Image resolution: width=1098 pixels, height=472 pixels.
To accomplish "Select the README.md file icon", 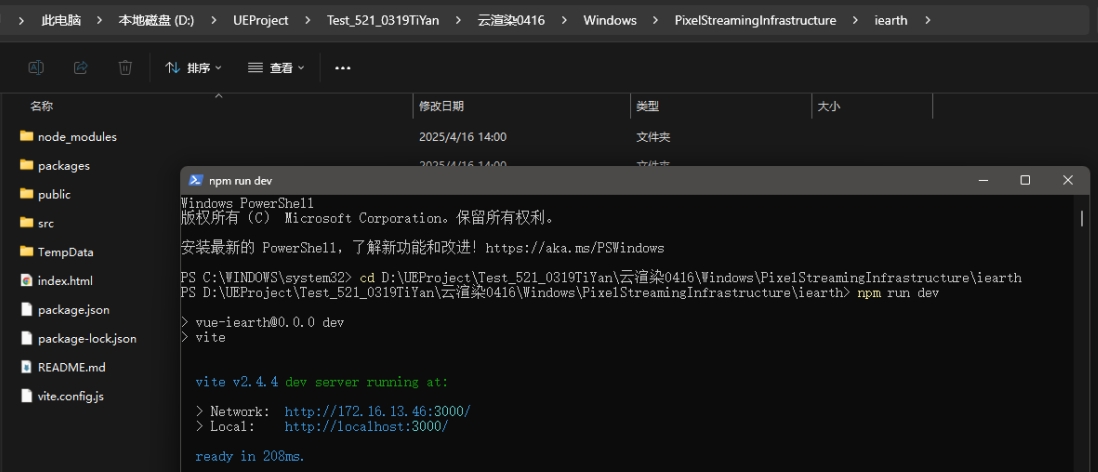I will [x=27, y=367].
